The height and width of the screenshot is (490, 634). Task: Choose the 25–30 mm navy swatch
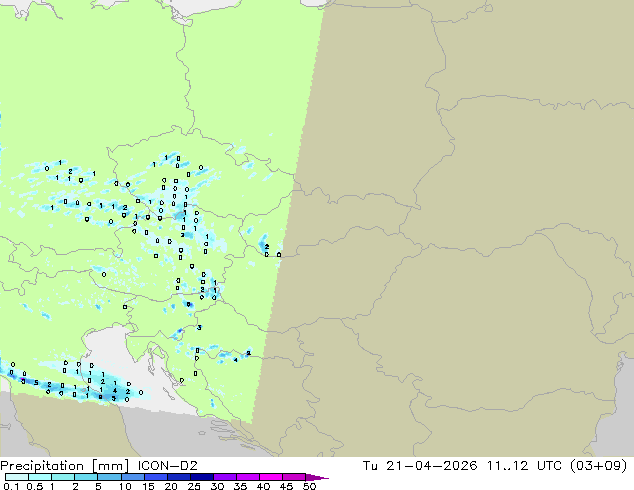tap(201, 477)
